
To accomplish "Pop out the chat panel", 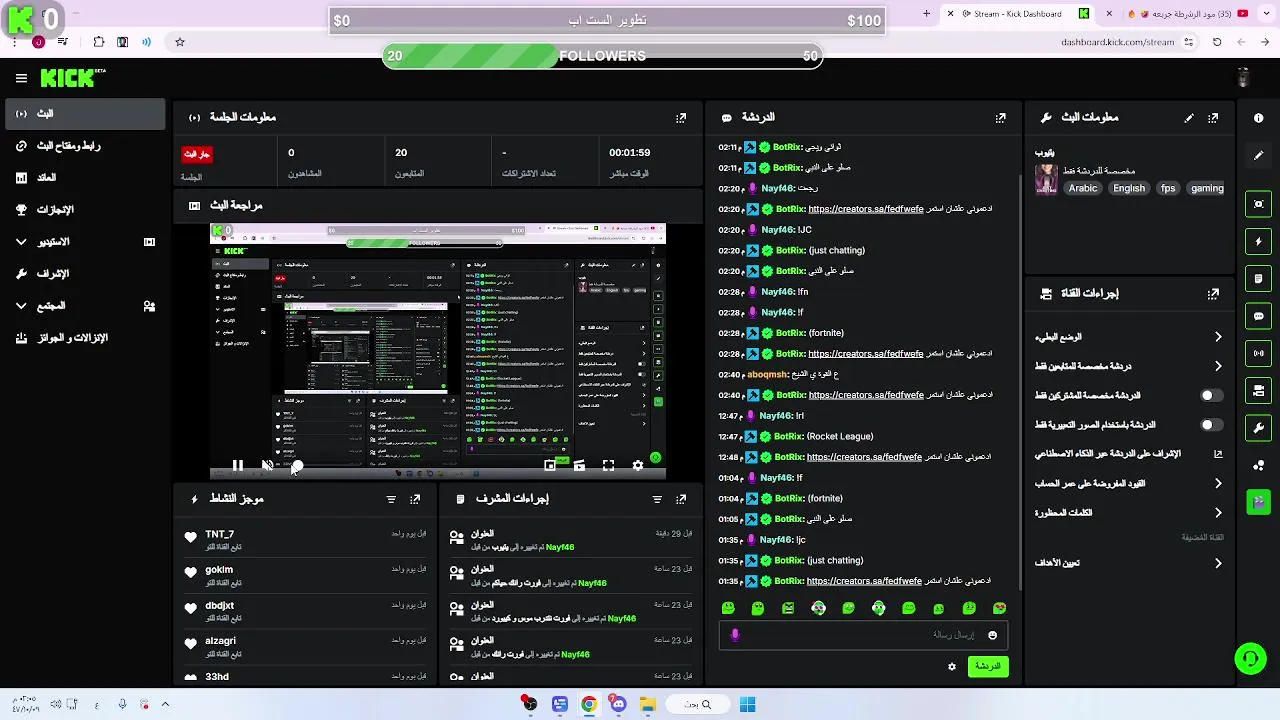I will pyautogui.click(x=1000, y=117).
